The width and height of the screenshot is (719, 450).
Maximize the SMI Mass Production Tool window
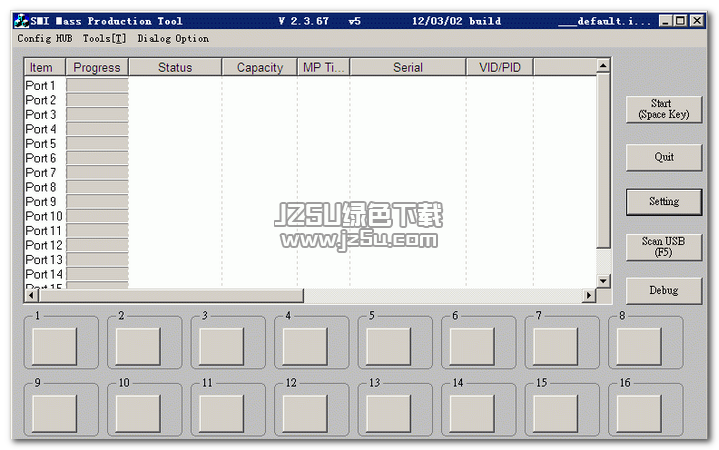[x=680, y=21]
